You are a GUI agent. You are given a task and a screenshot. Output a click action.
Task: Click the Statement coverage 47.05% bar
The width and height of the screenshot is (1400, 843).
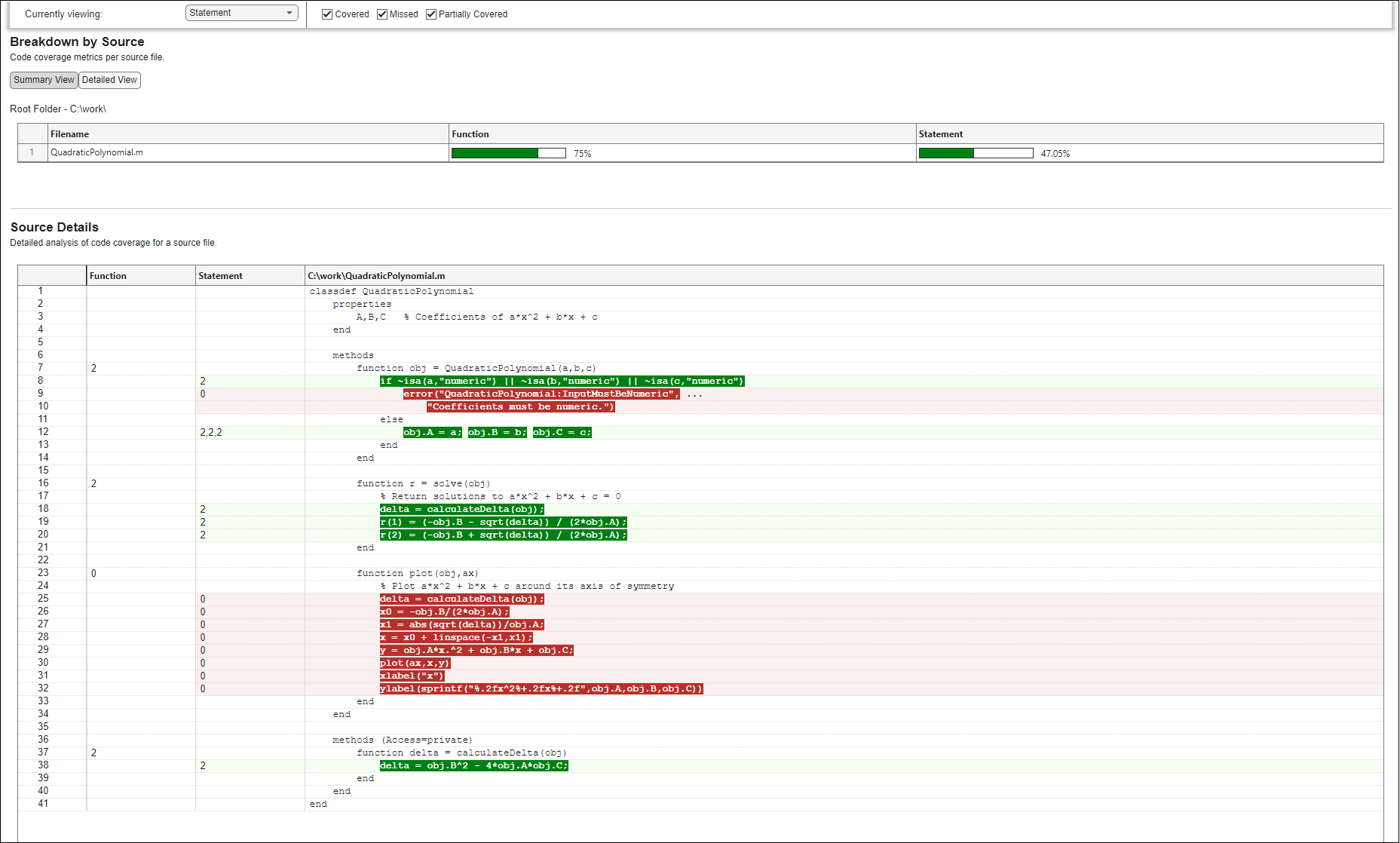coord(976,153)
